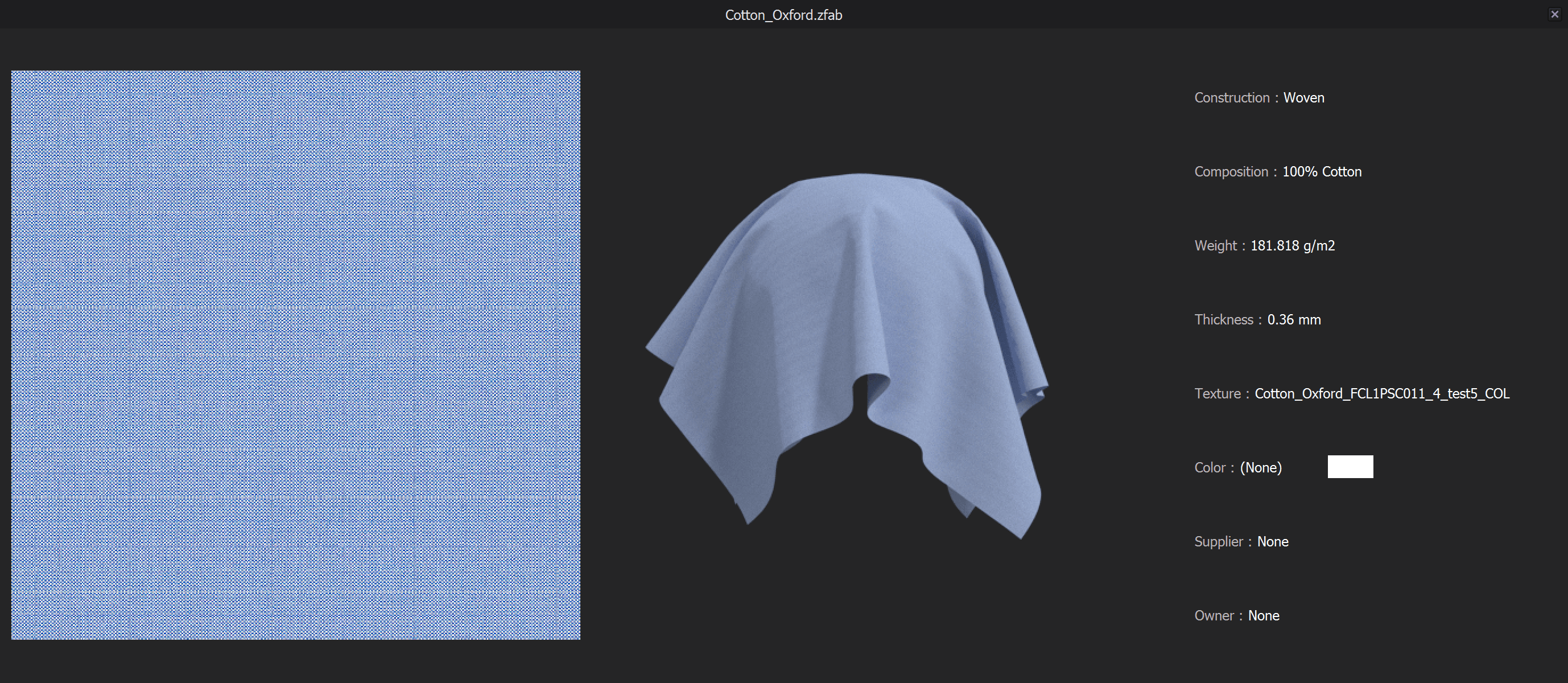This screenshot has width=1568, height=683.
Task: Click the title Cotton_Oxford.zfab
Action: click(x=783, y=15)
